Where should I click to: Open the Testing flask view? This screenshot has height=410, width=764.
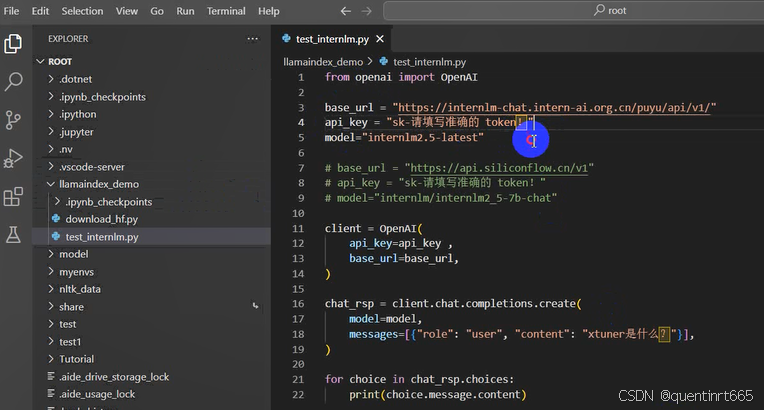(x=13, y=235)
